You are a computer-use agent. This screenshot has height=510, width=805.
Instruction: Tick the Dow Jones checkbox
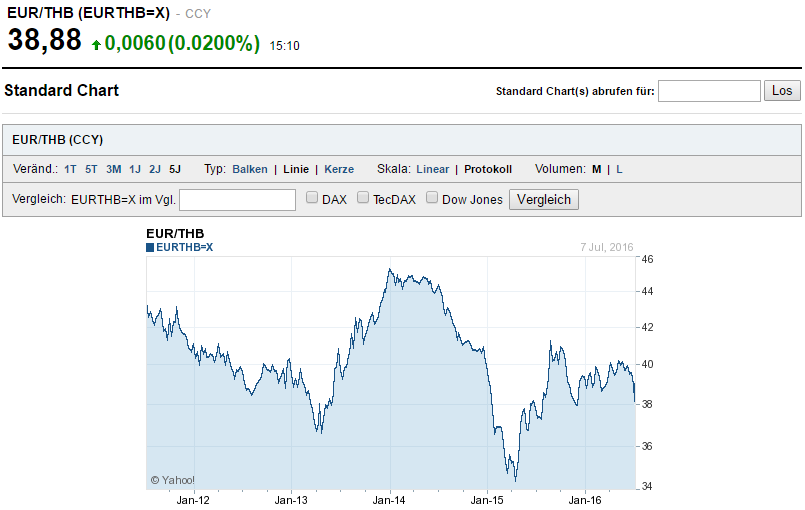click(432, 199)
